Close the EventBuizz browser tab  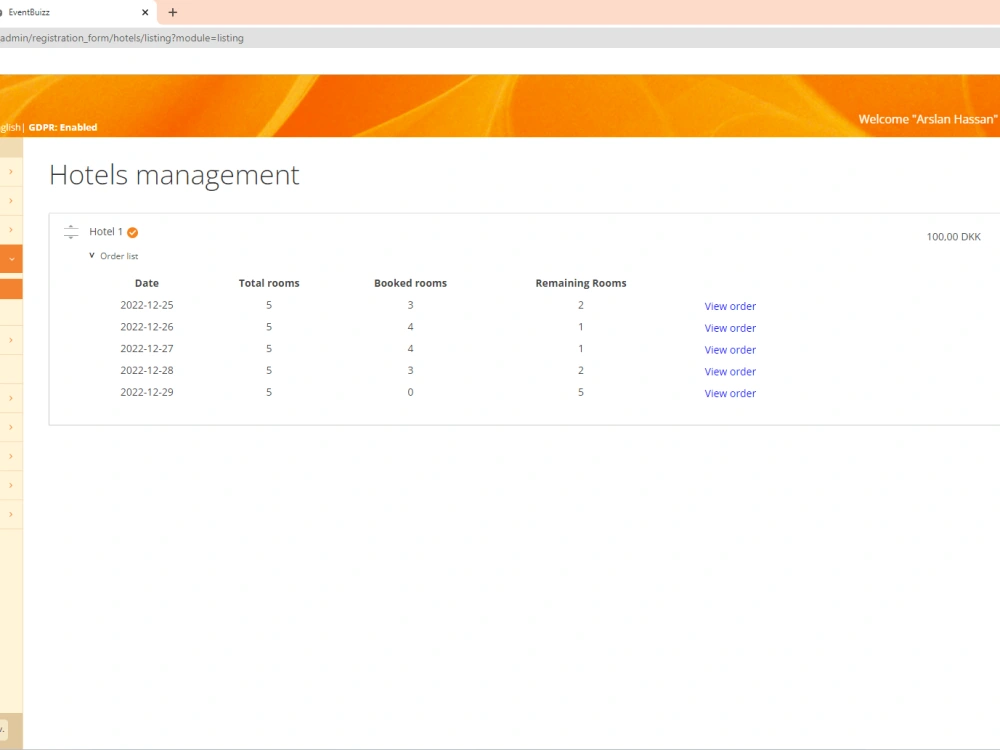(x=145, y=12)
